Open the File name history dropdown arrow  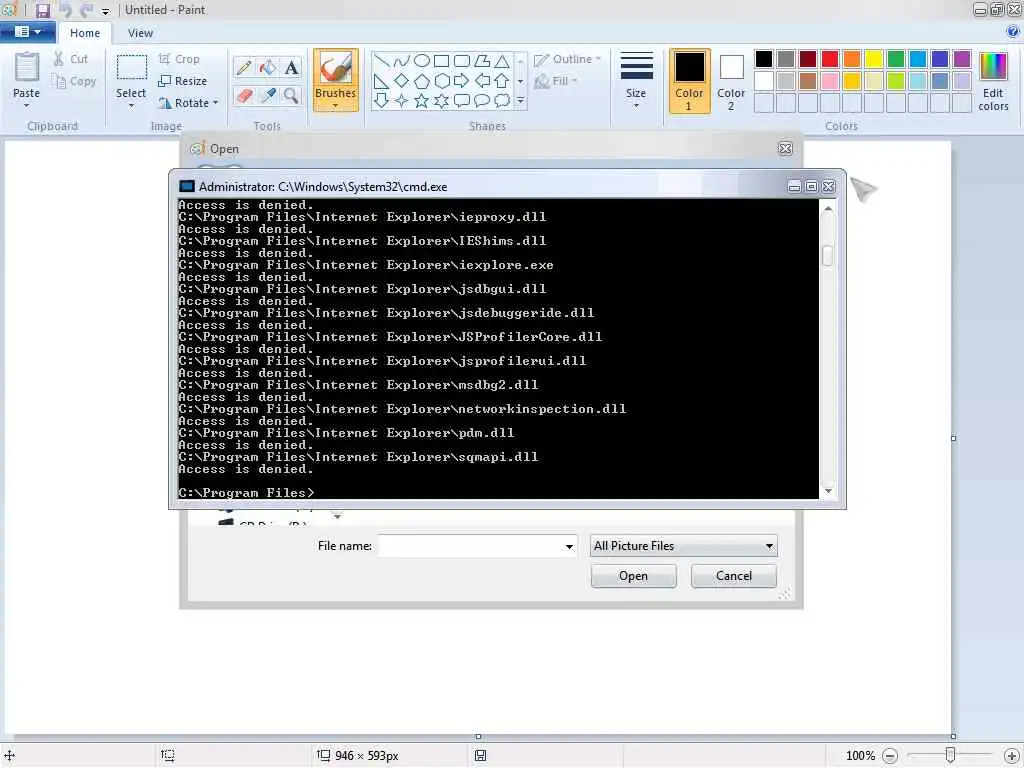(x=569, y=547)
